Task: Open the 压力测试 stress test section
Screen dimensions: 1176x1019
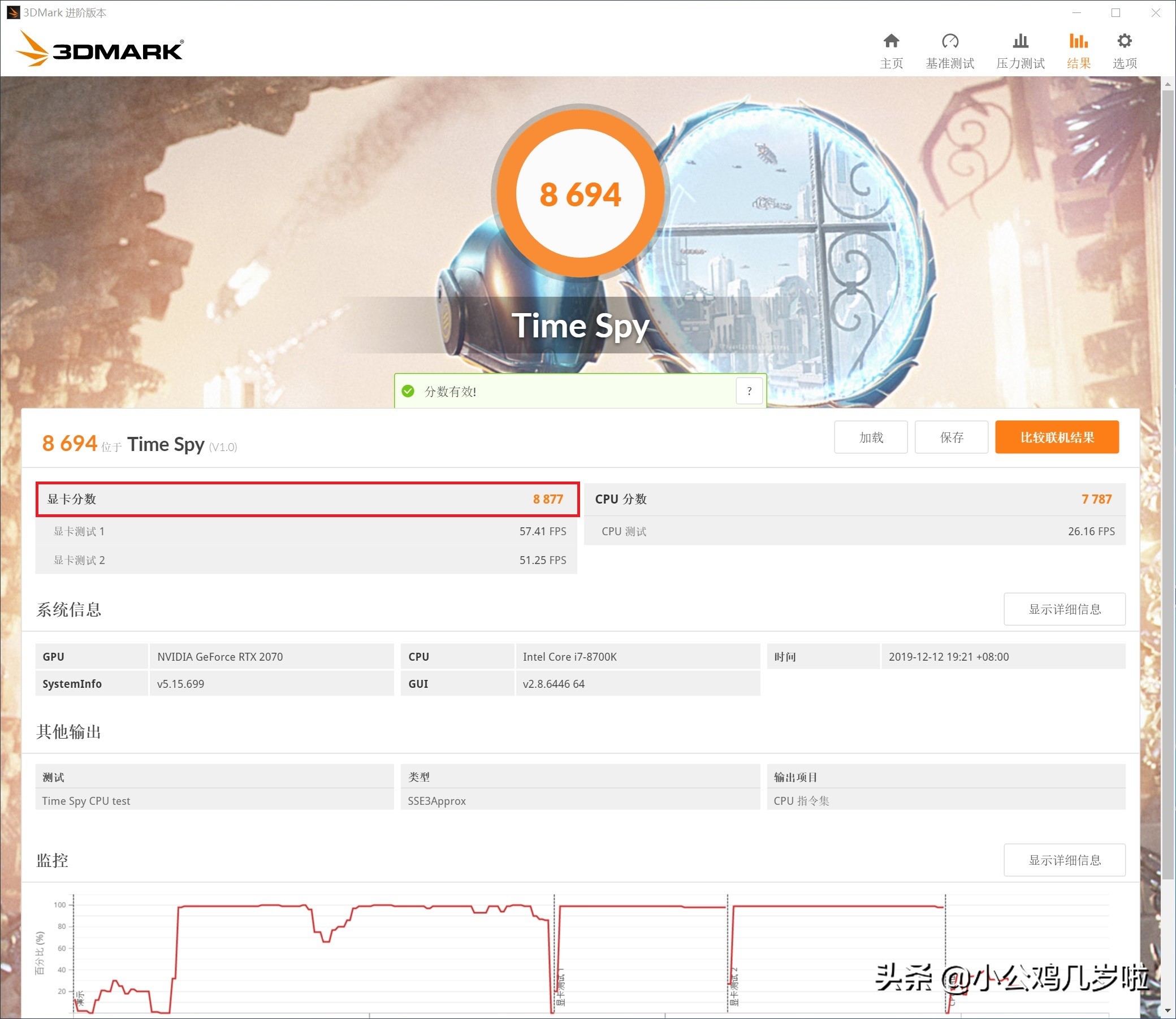Action: [x=1020, y=50]
